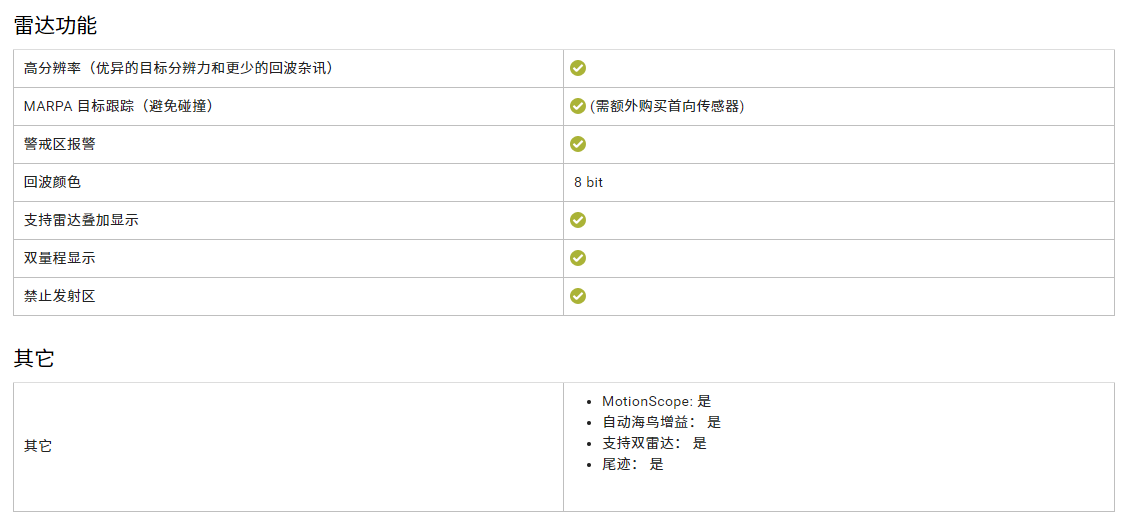Click the MARPA 目标跟踪 row label
This screenshot has width=1134, height=522.
click(118, 106)
